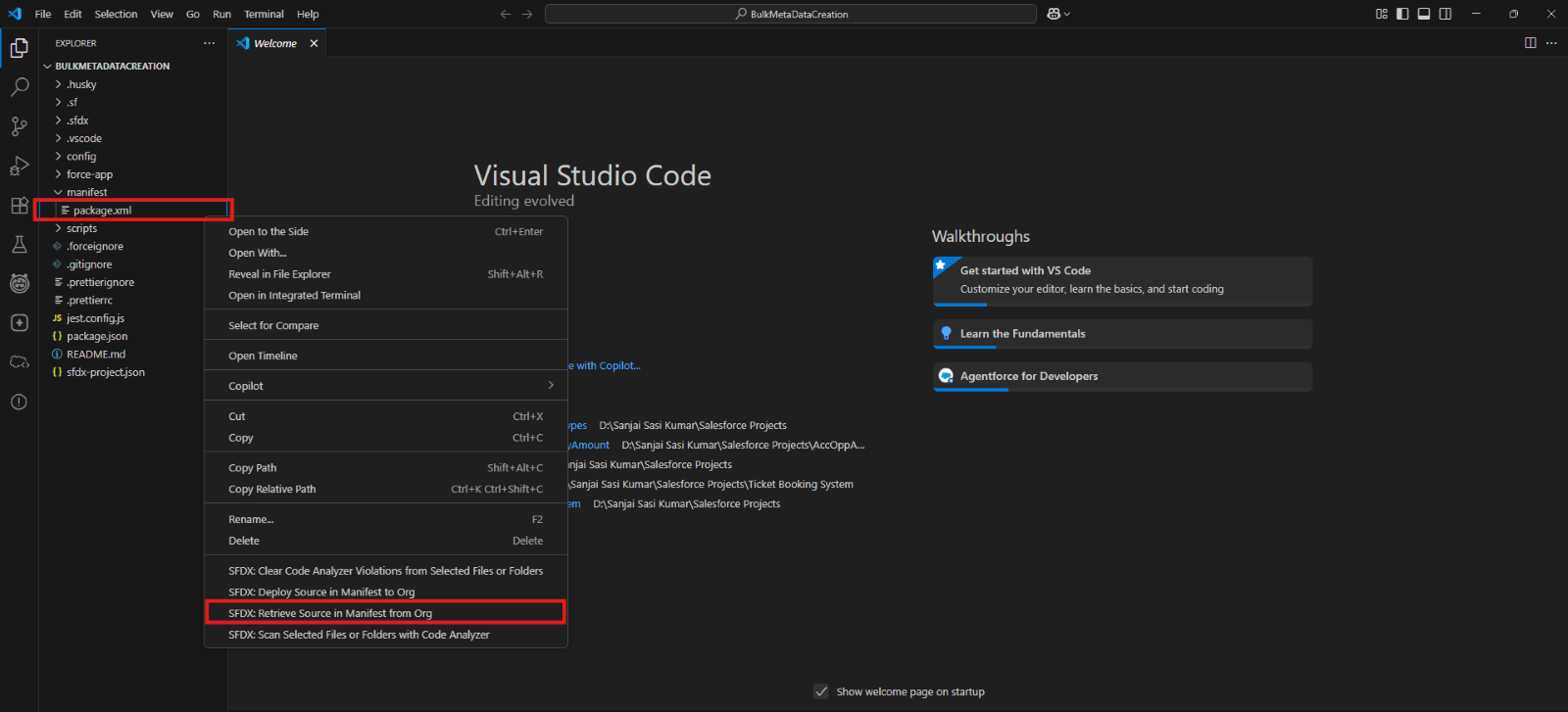This screenshot has height=712, width=1568.
Task: Expand the force-app folder
Action: (x=89, y=174)
